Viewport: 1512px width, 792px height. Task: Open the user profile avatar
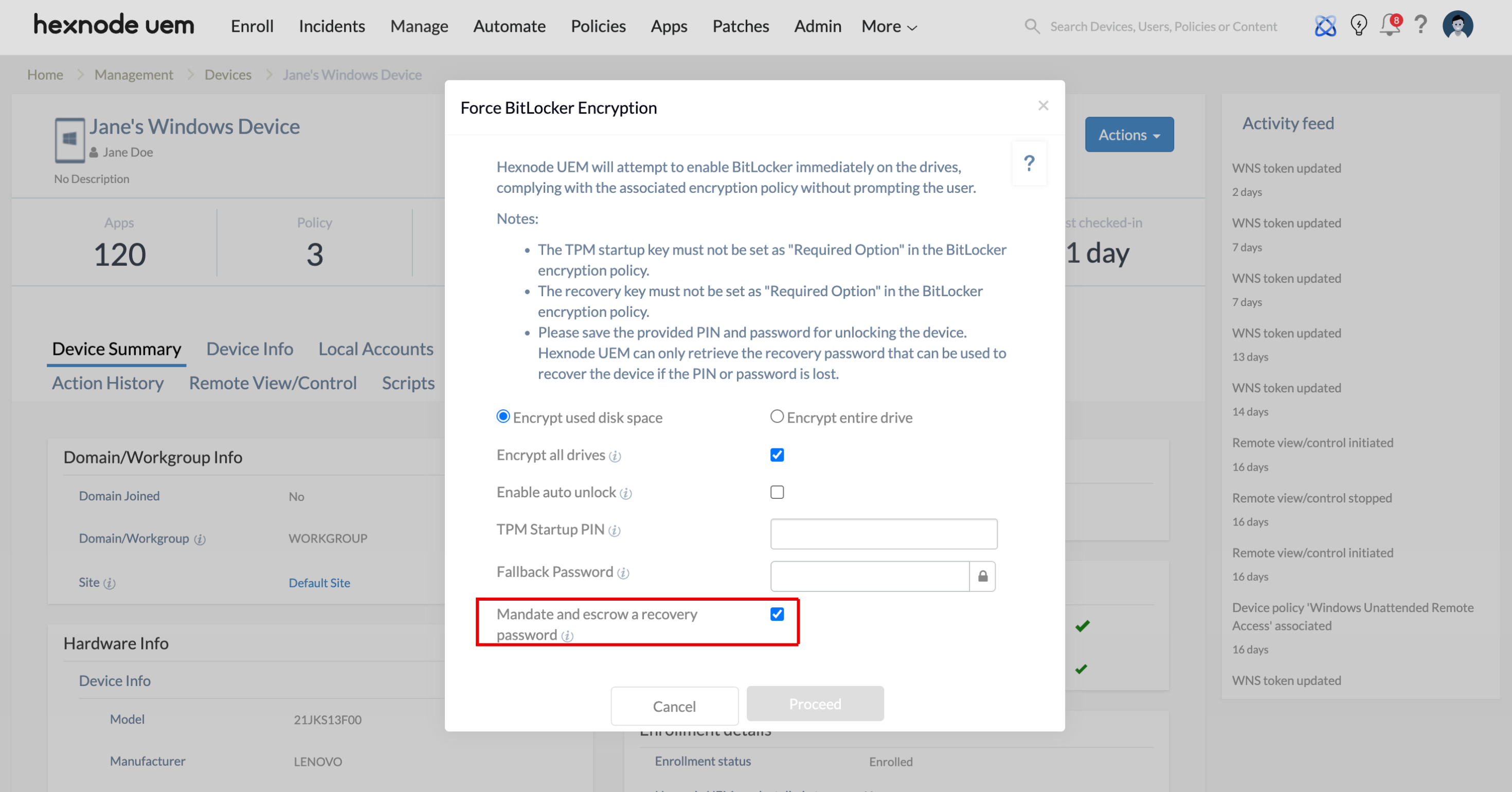1457,25
